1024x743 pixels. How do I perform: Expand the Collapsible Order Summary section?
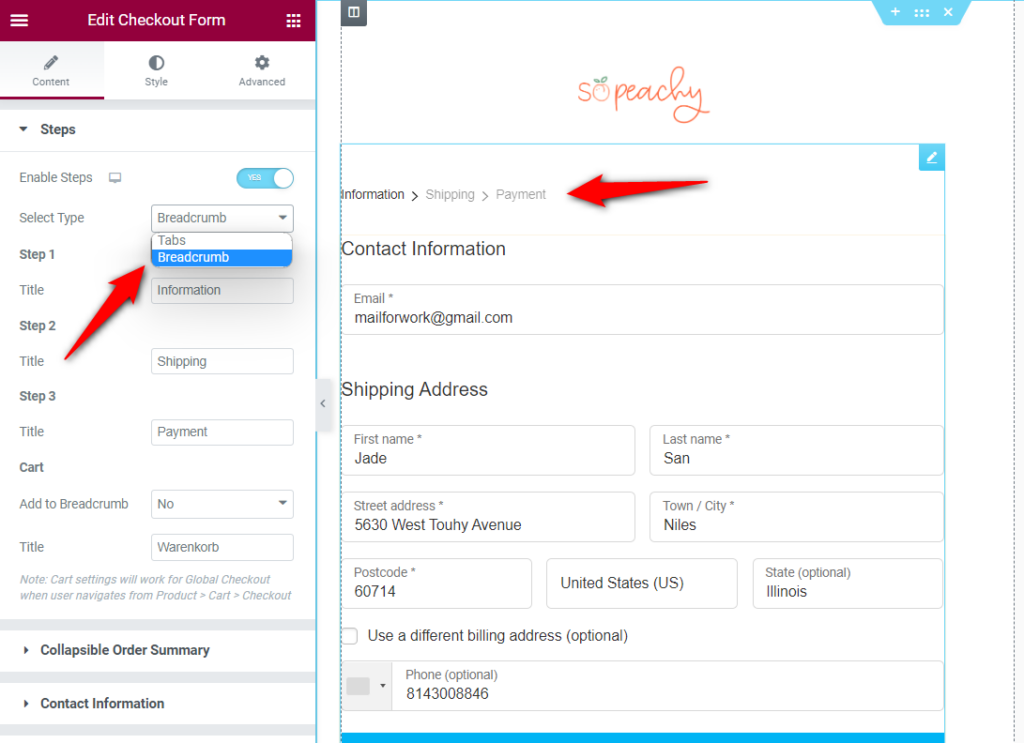(124, 650)
